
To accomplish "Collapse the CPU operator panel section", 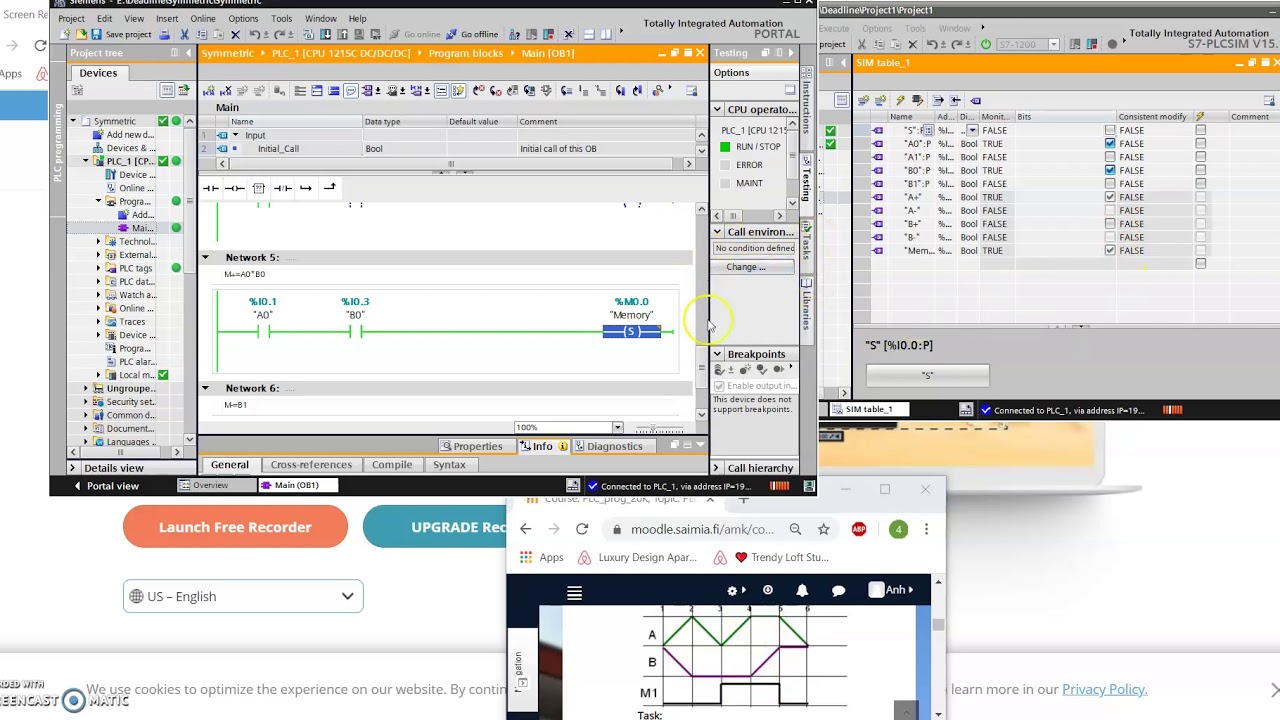I will point(717,109).
